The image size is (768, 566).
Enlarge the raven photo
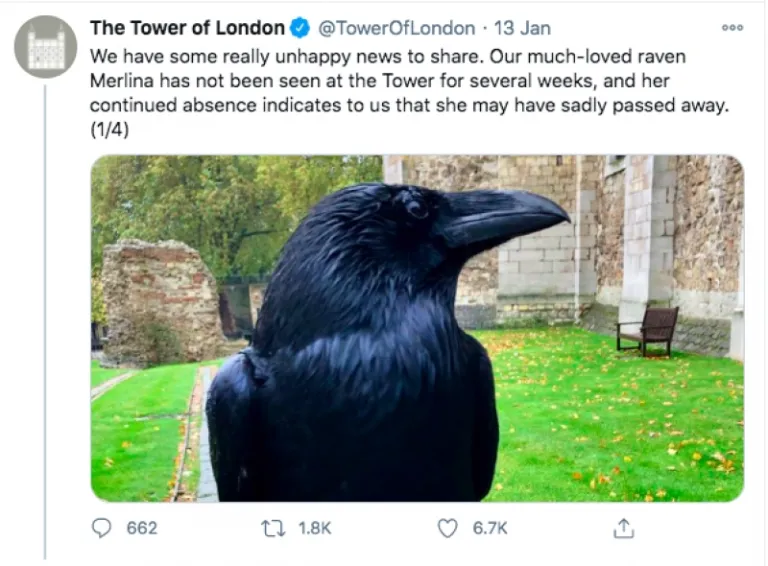(417, 328)
